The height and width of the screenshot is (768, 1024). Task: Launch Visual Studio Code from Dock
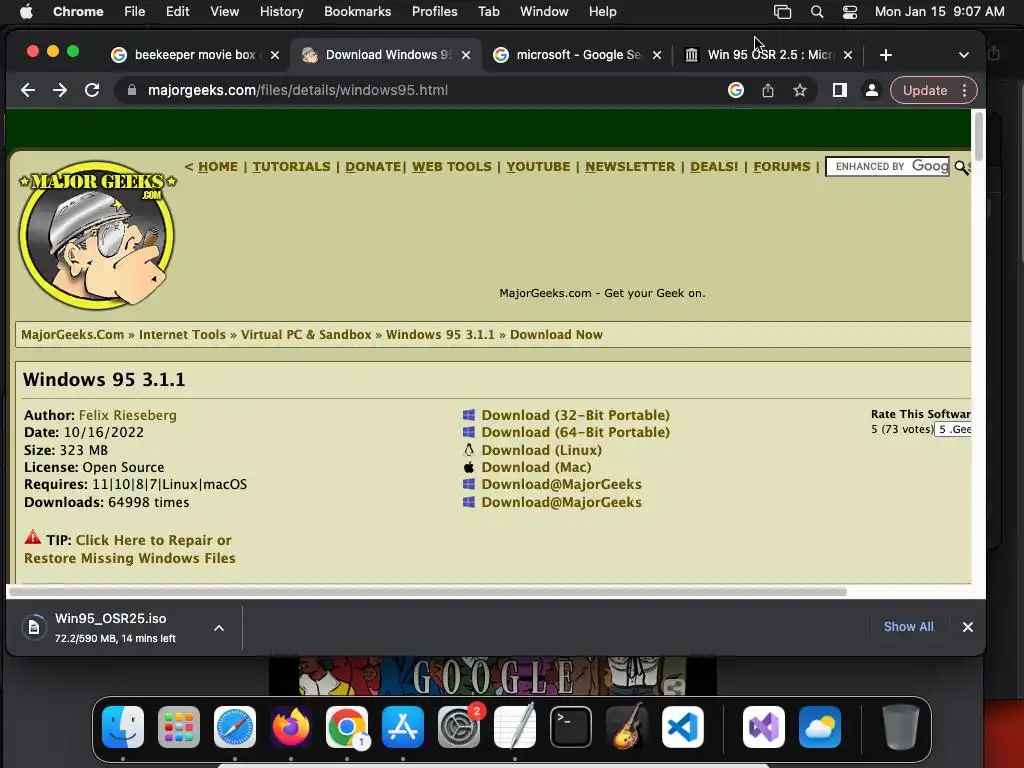682,727
